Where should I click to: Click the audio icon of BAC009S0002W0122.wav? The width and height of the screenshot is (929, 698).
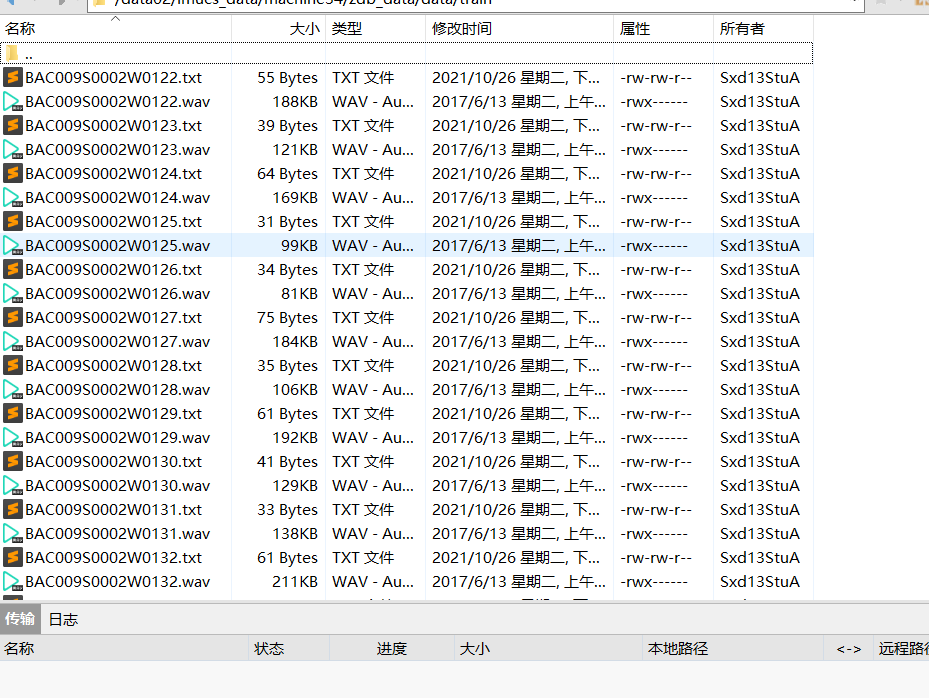point(13,100)
